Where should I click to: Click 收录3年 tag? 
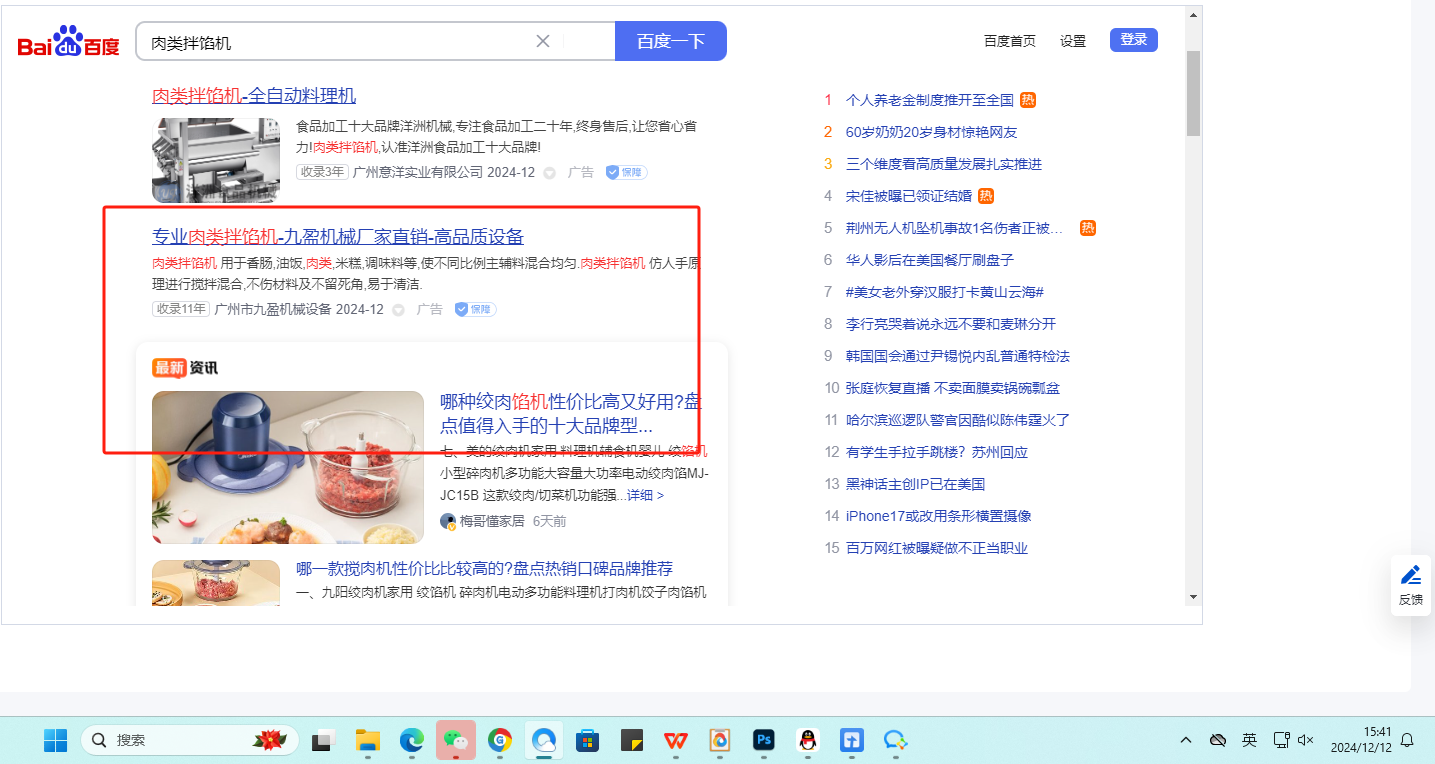pos(322,172)
